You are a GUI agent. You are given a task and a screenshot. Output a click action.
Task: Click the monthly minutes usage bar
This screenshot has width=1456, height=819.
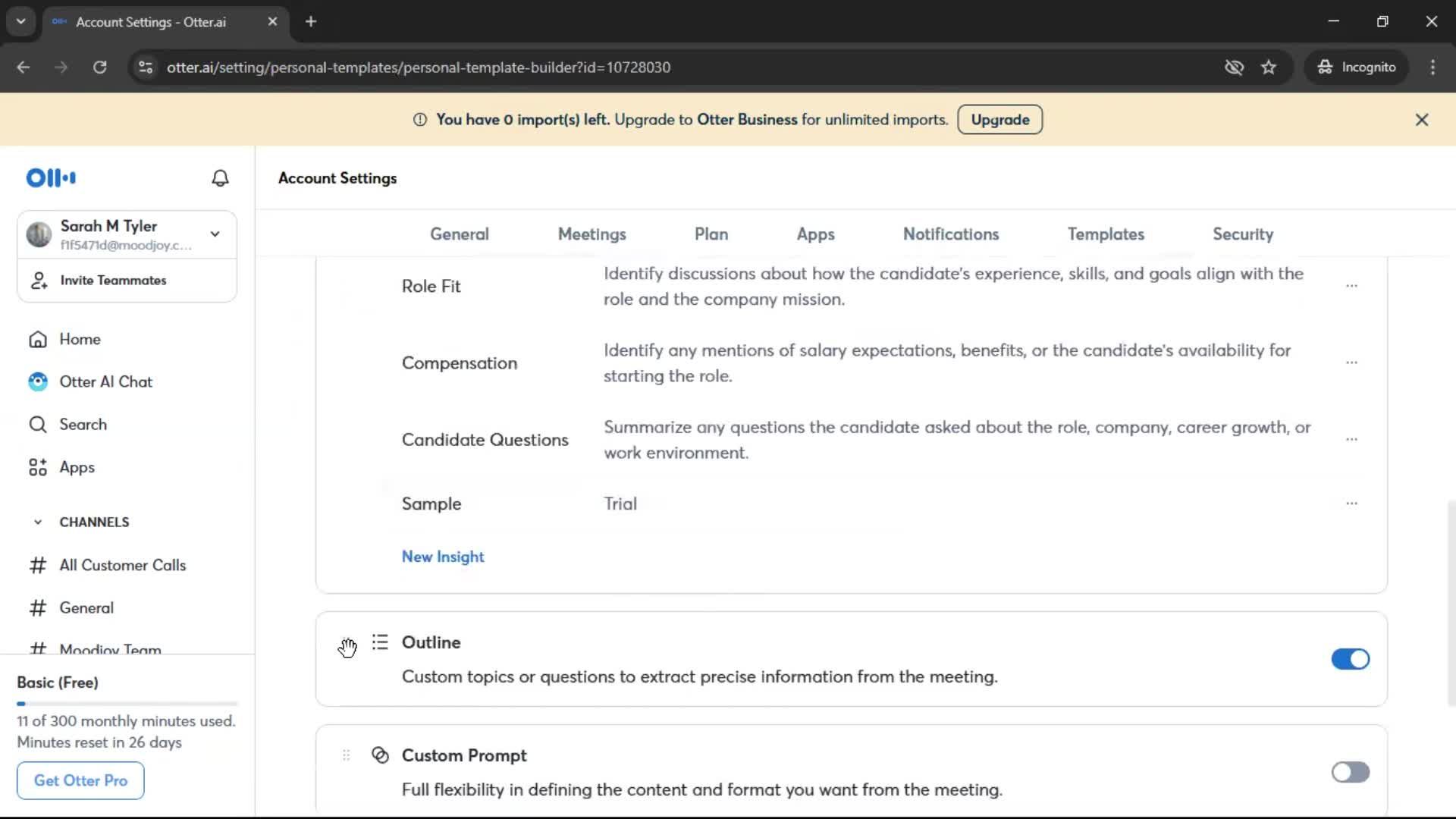(x=127, y=704)
